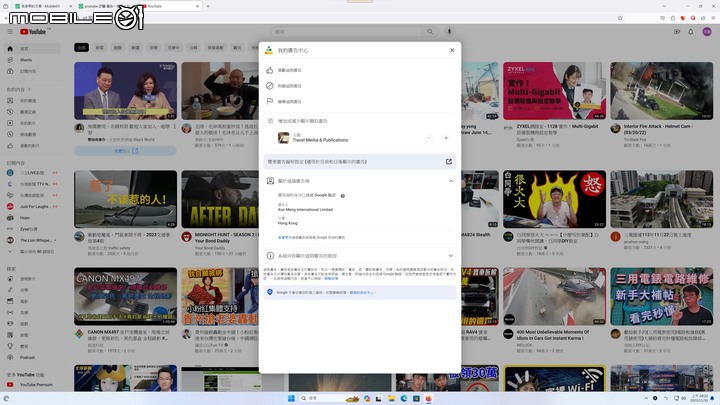Image resolution: width=720 pixels, height=405 pixels.
Task: Open Interior Fire Attack Helmet Cam video
Action: (x=662, y=91)
